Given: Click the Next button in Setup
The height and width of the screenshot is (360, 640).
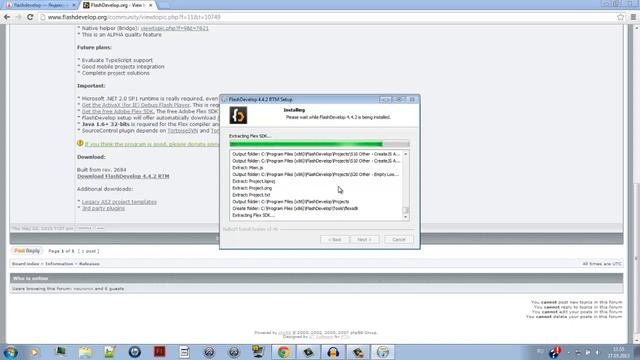Looking at the screenshot, I should point(364,240).
